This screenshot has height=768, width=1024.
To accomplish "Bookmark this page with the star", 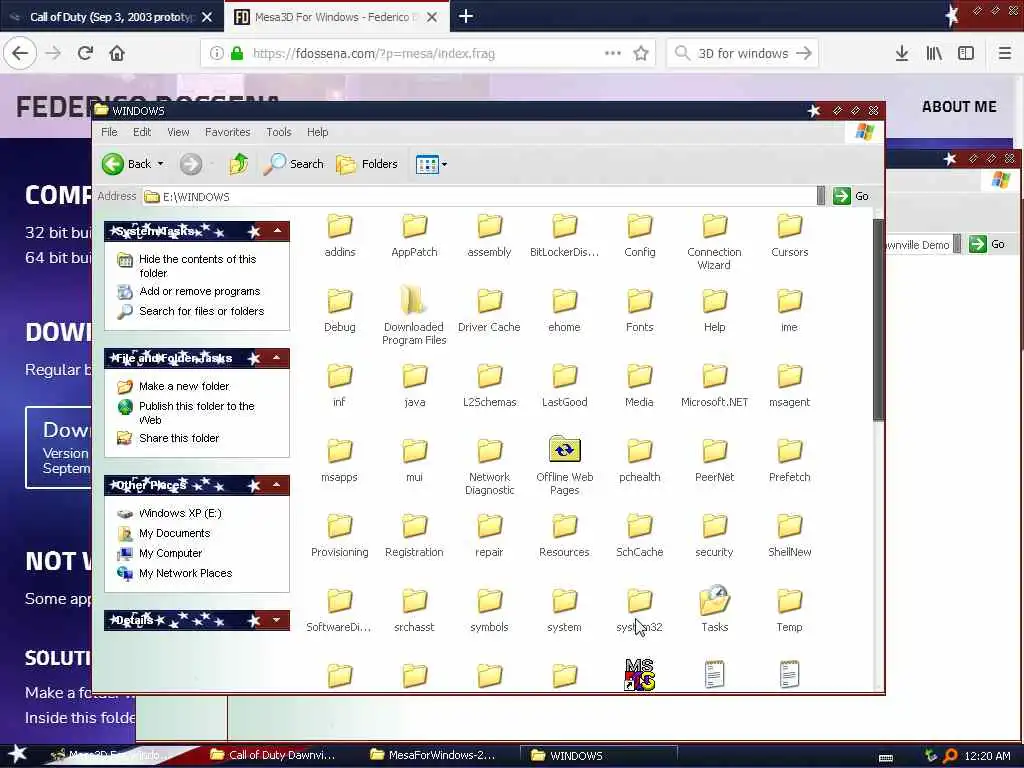I will coord(641,54).
